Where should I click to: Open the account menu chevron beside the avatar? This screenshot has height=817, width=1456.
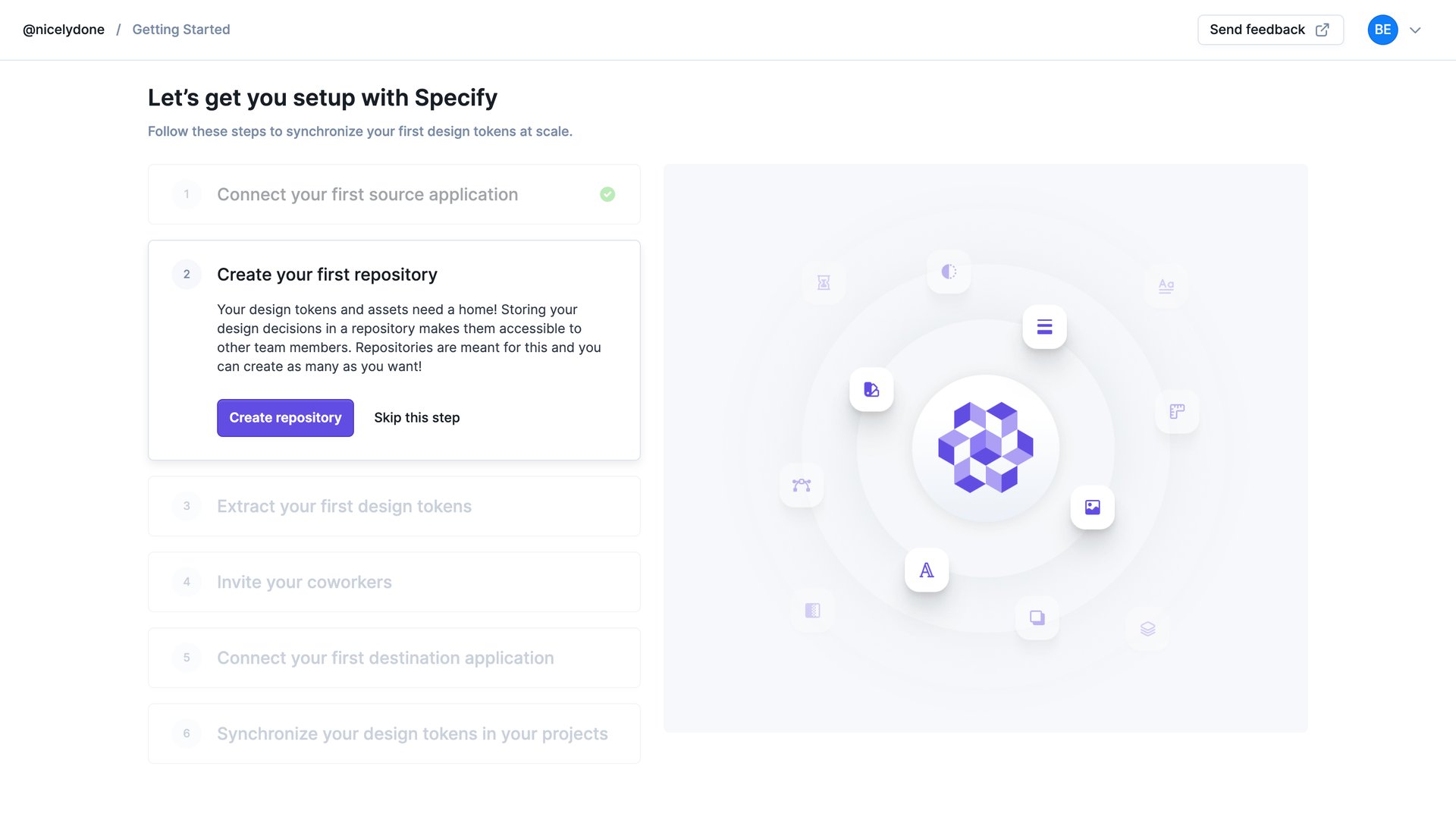pos(1415,30)
